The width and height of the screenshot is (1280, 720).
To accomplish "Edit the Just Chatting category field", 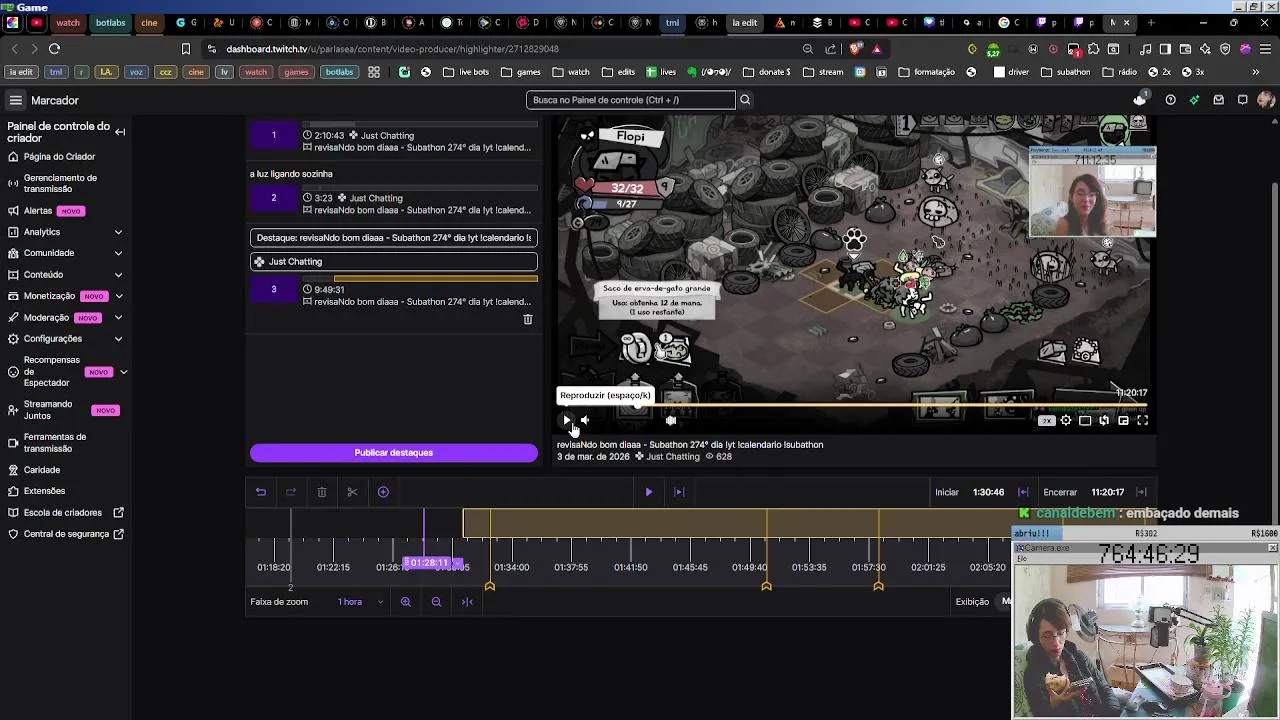I will [394, 262].
